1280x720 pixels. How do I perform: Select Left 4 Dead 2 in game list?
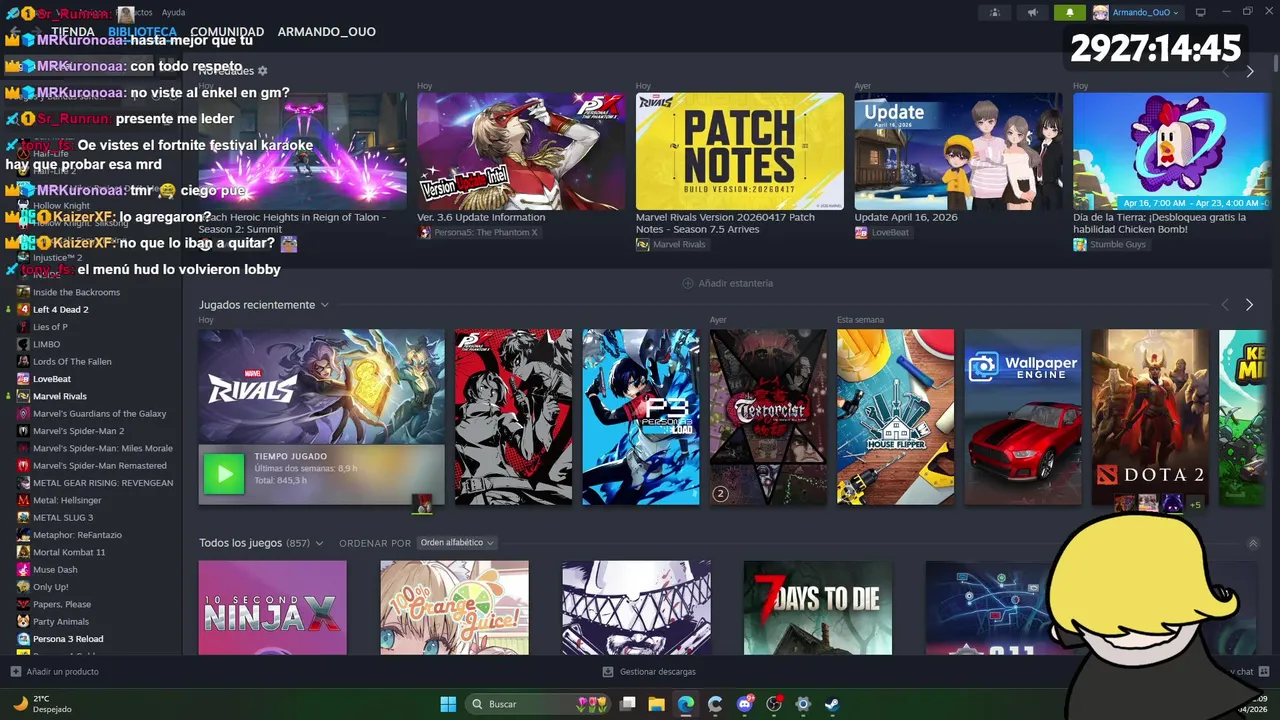click(x=60, y=310)
